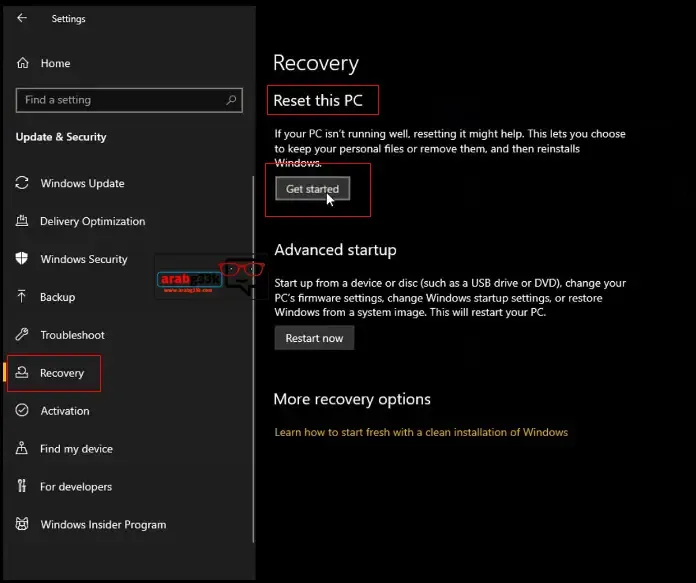The image size is (696, 583).
Task: Click the Recovery page title
Action: point(316,63)
